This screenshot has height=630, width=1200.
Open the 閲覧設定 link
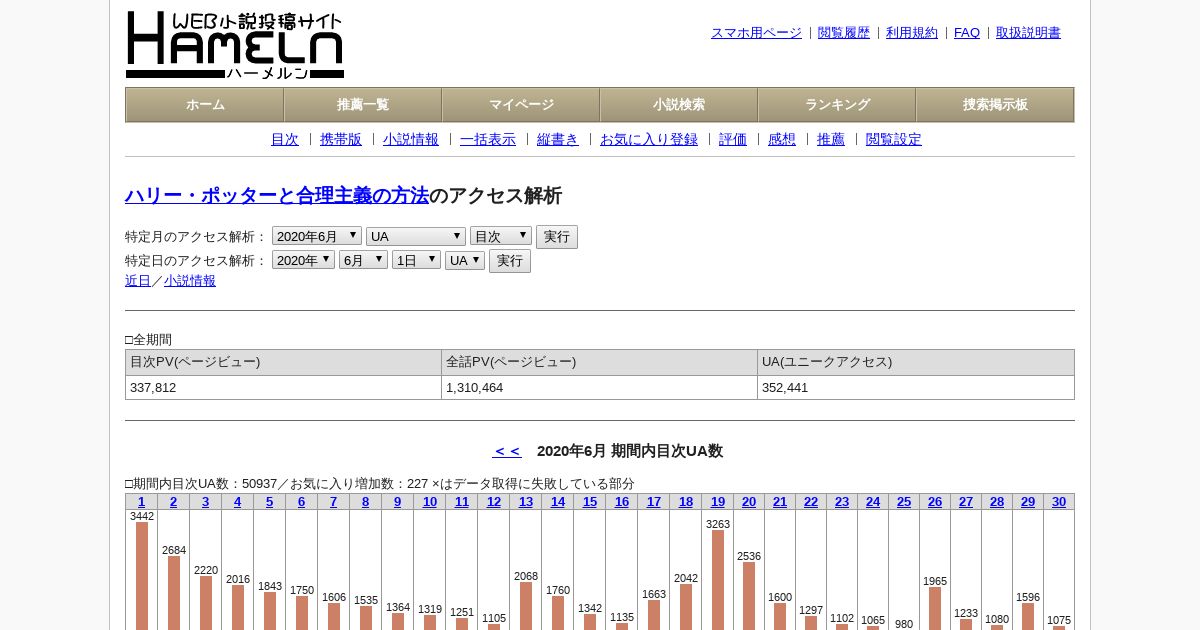tap(894, 140)
